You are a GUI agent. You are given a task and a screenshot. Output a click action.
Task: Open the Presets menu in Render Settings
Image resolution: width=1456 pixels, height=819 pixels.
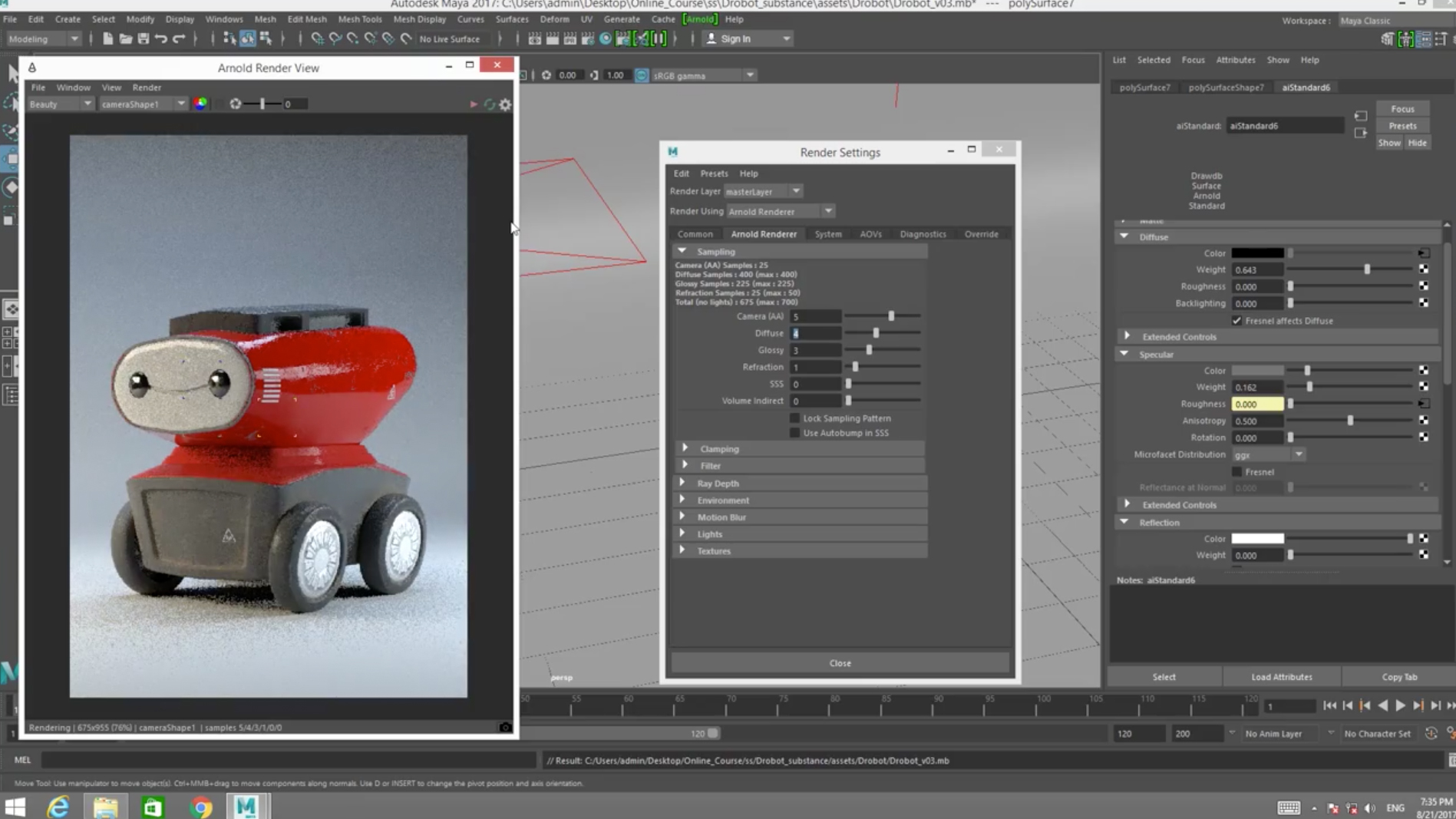pyautogui.click(x=714, y=173)
